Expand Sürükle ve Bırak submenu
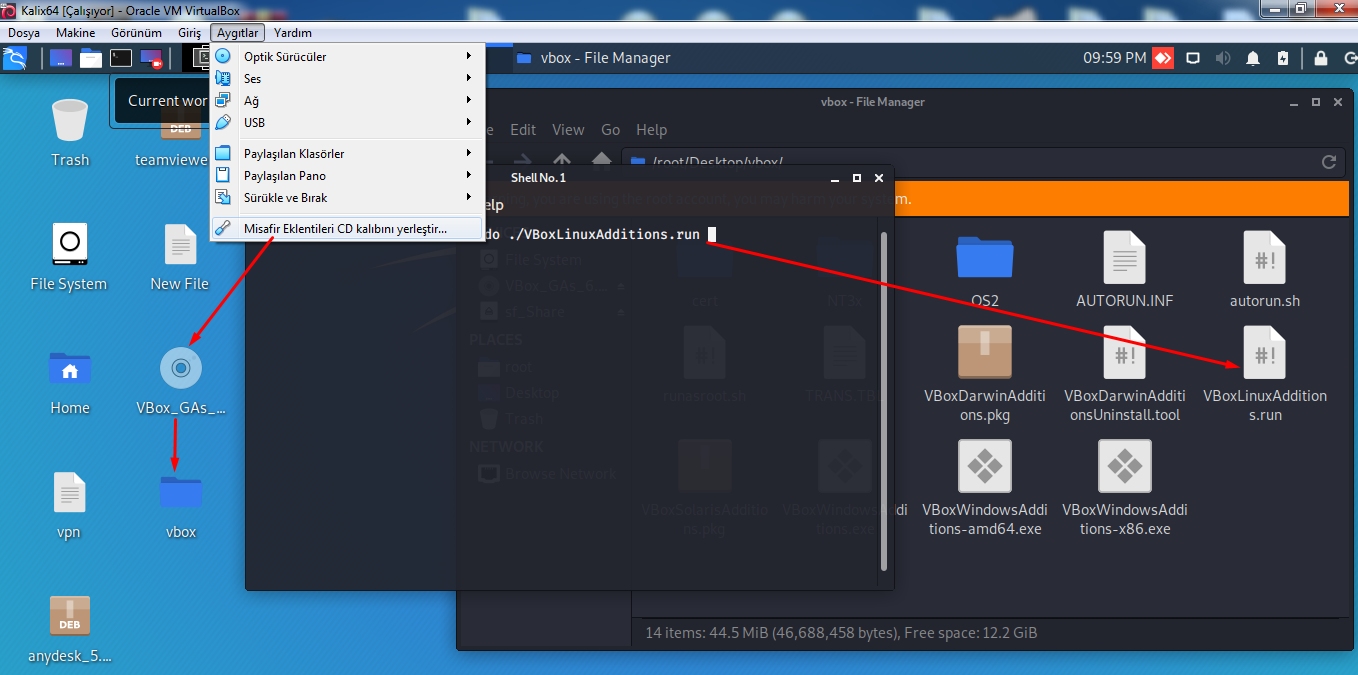 pyautogui.click(x=347, y=198)
